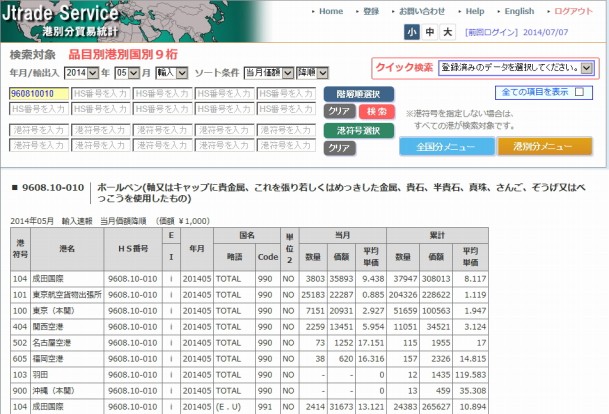The image size is (609, 414).
Task: Click the Jtrade Service logo
Action: 65,19
